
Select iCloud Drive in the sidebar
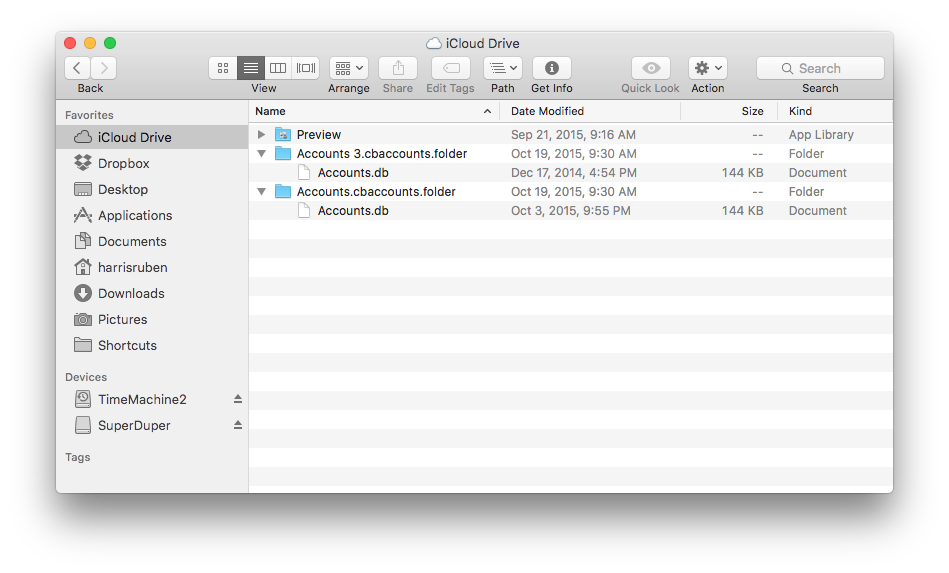pyautogui.click(x=152, y=137)
